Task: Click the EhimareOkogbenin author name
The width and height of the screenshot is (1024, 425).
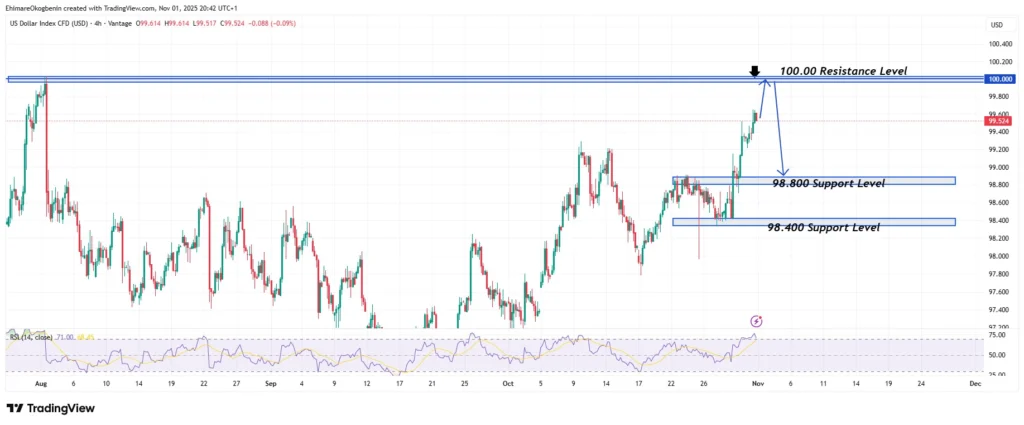Action: pyautogui.click(x=34, y=8)
